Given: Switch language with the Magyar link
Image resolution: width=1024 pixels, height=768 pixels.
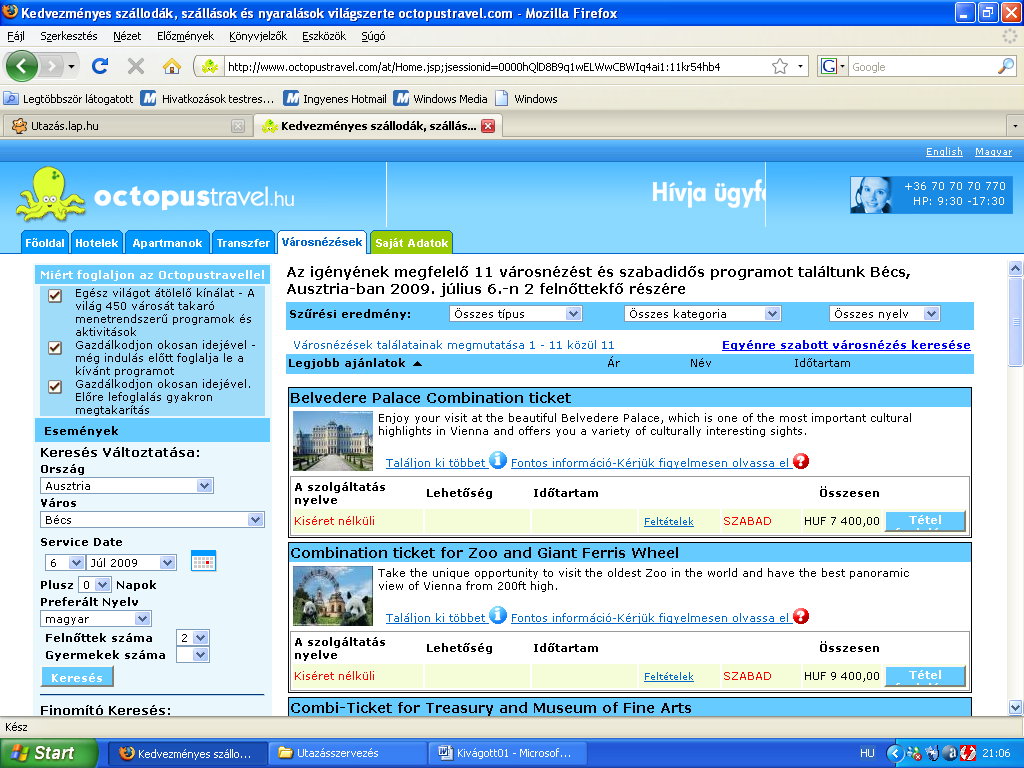Looking at the screenshot, I should point(993,152).
